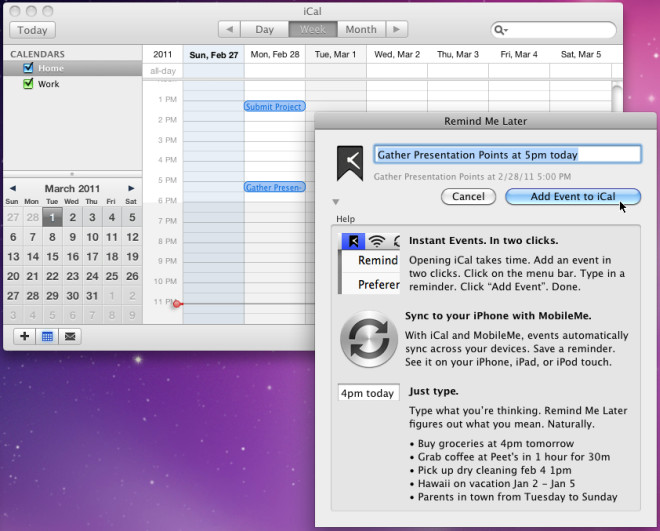Click the Remind Me Later bookmark icon

point(349,164)
